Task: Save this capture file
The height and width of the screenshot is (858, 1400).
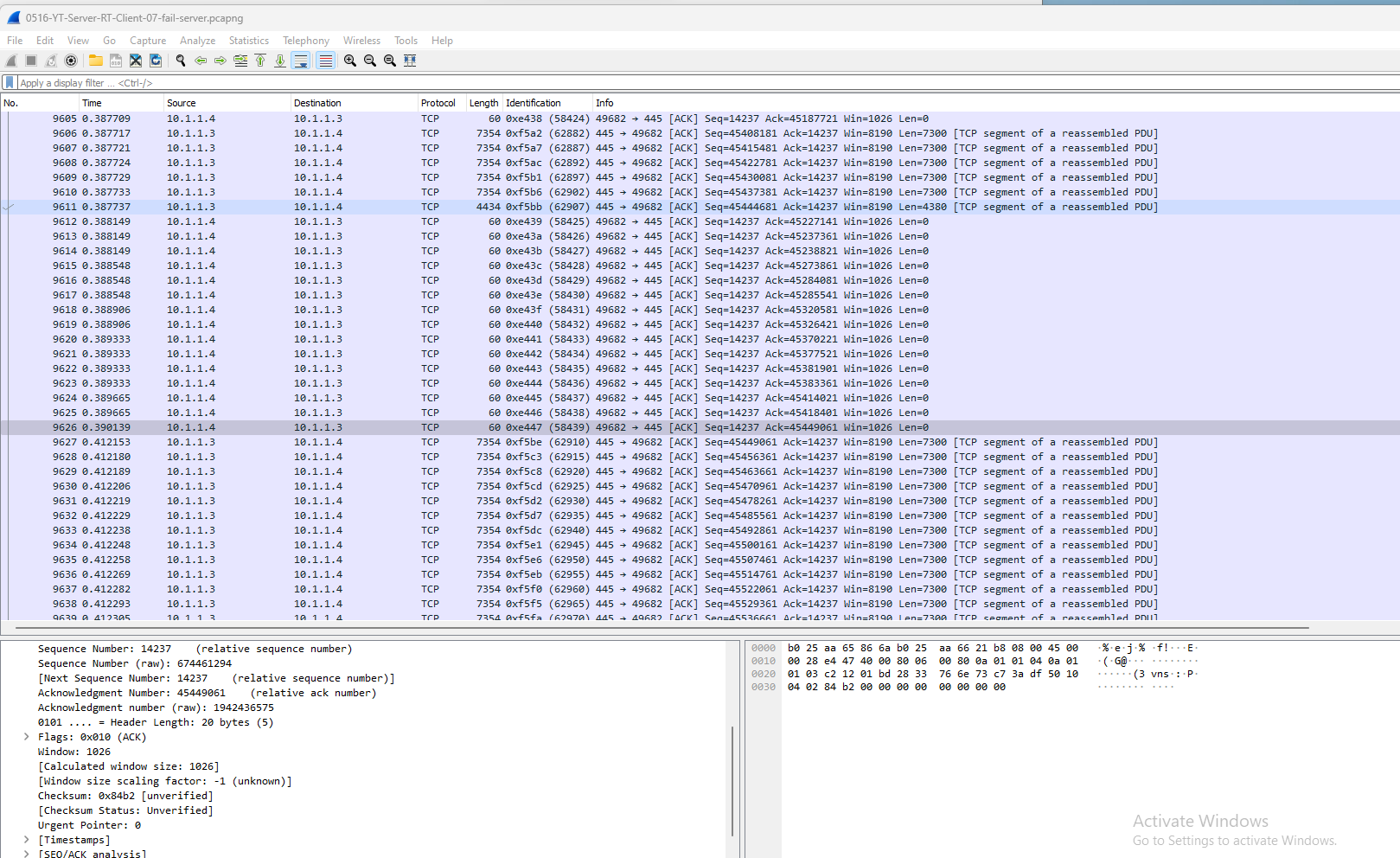Action: (x=116, y=61)
